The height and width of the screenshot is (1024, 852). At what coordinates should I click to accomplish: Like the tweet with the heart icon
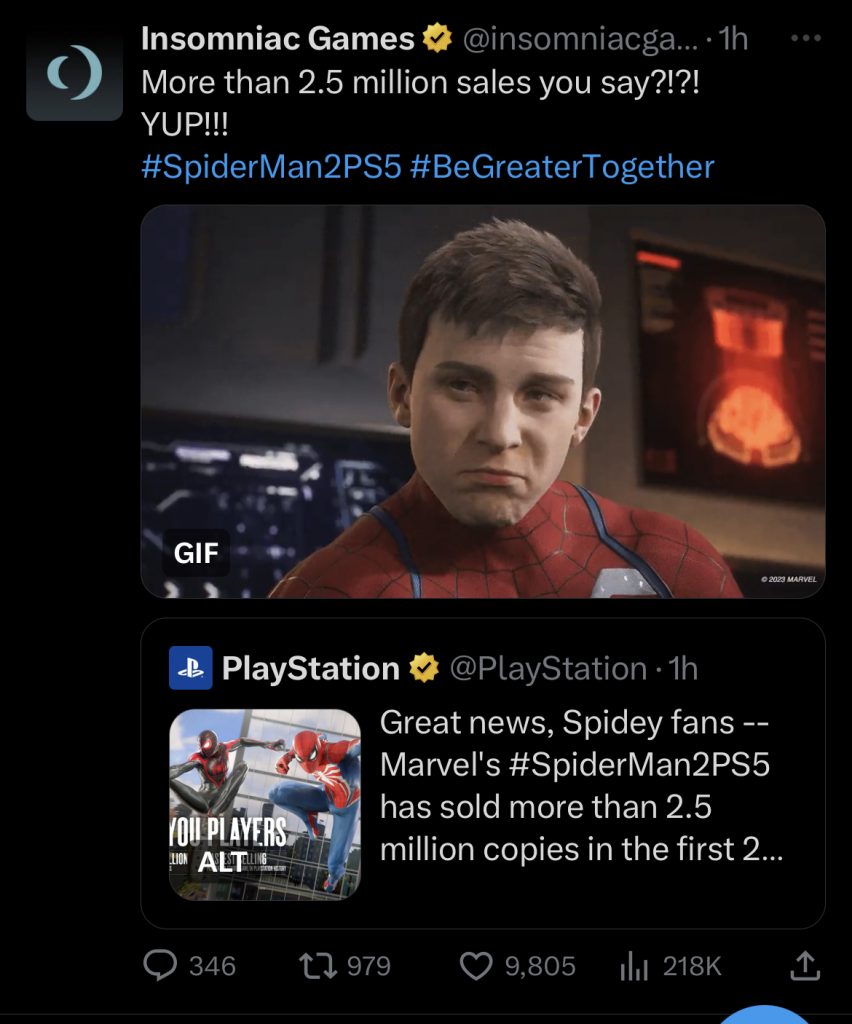point(475,965)
